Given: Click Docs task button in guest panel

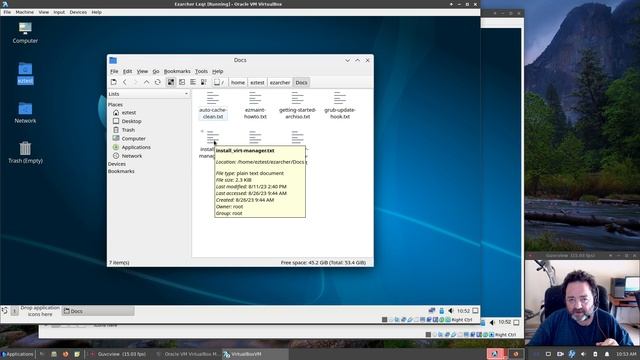Looking at the screenshot, I should pos(98,311).
